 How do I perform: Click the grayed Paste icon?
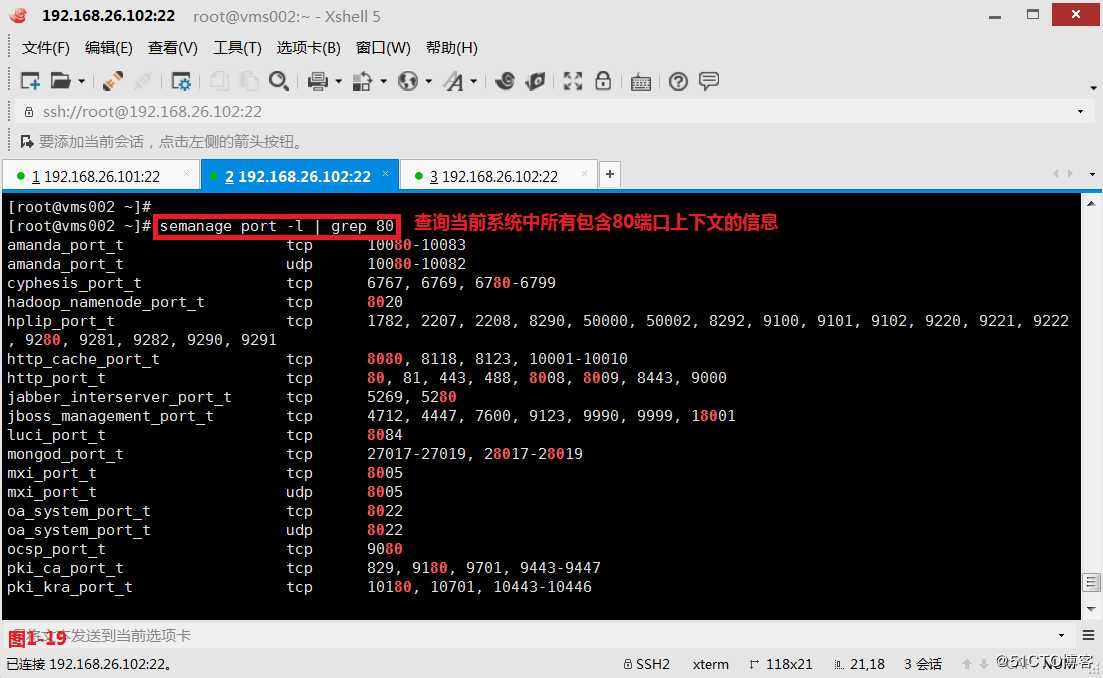tap(249, 82)
